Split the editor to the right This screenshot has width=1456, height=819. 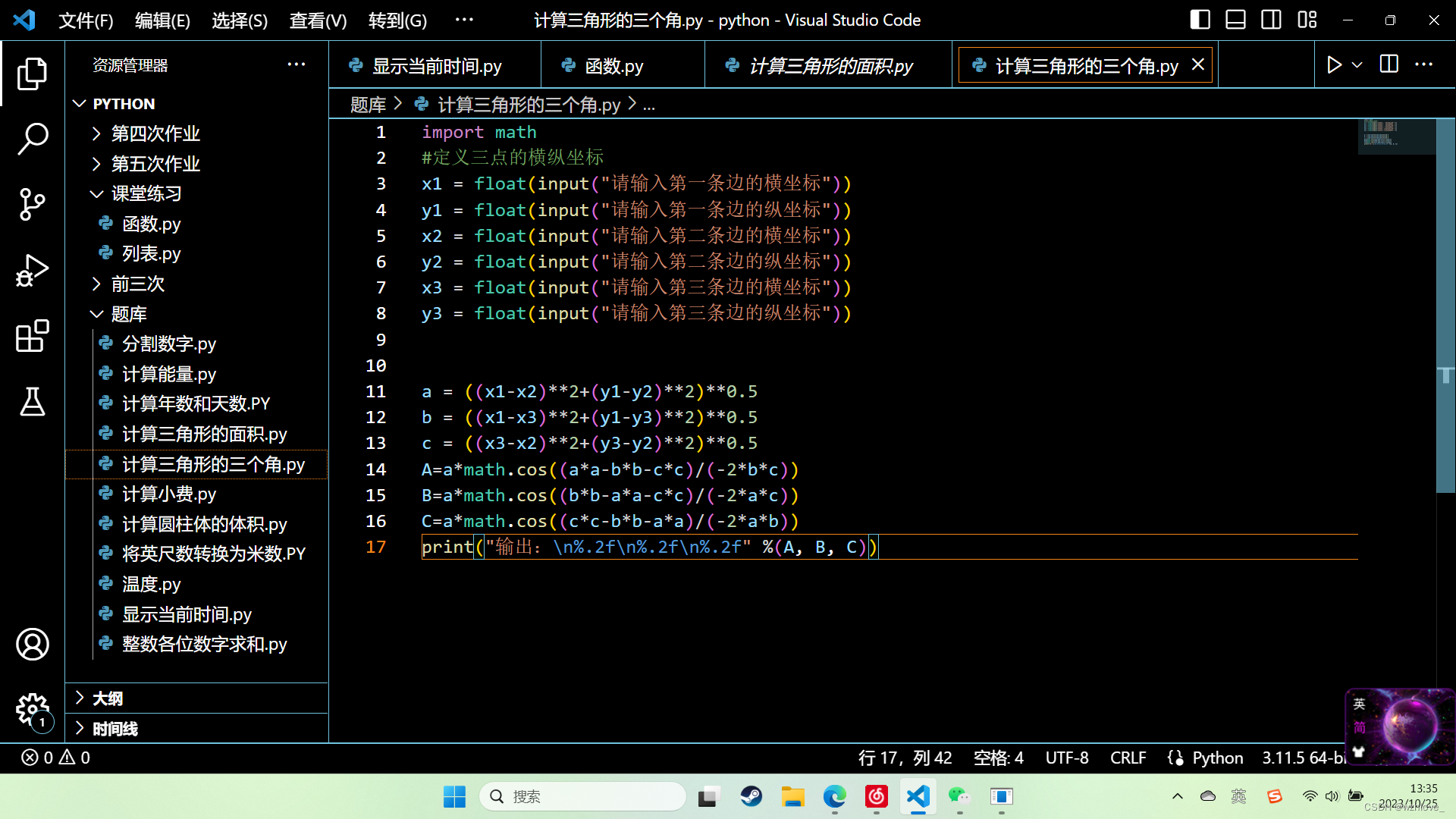(x=1389, y=64)
